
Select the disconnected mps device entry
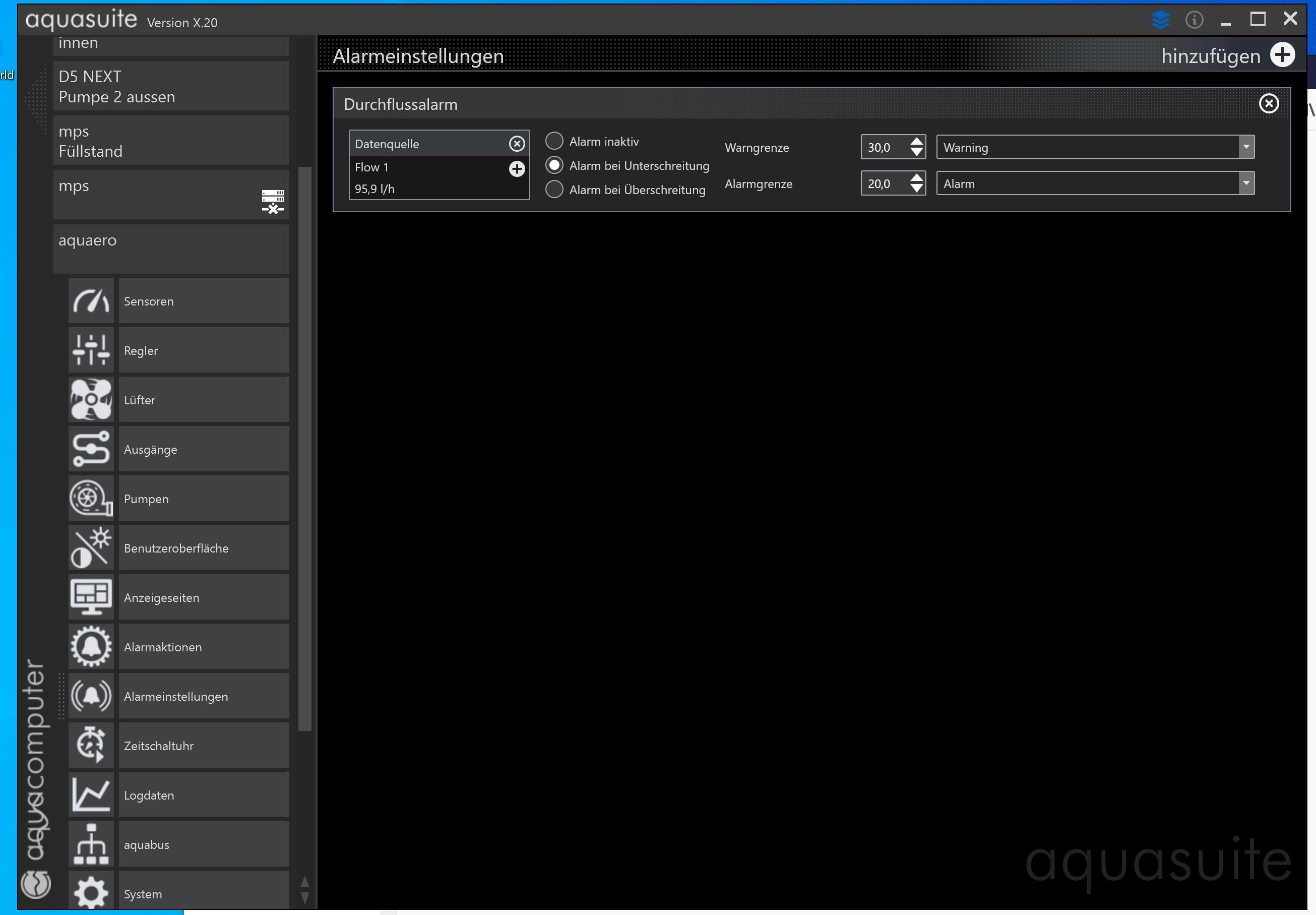(171, 195)
